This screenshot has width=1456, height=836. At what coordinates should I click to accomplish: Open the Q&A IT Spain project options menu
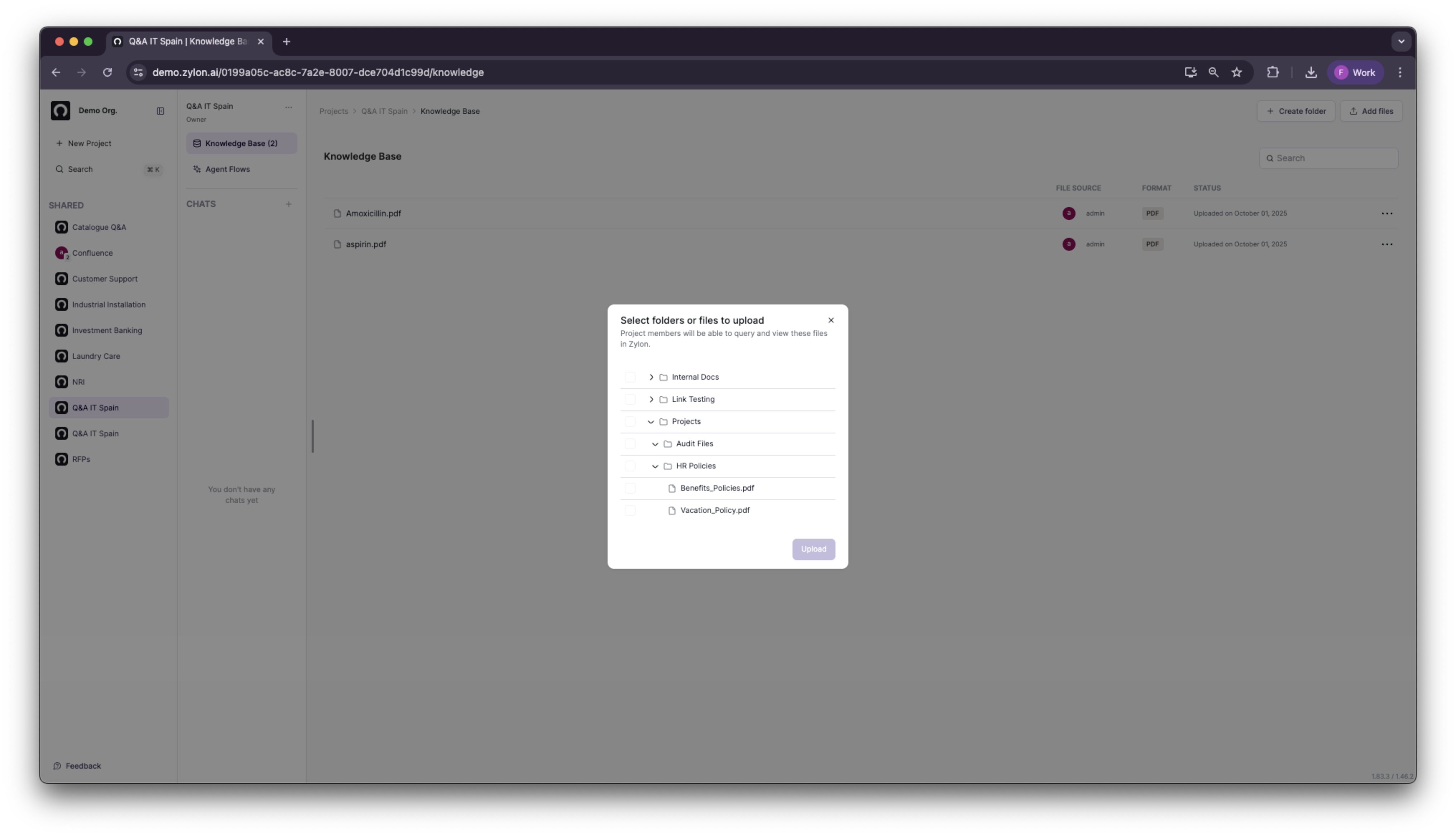(x=289, y=107)
